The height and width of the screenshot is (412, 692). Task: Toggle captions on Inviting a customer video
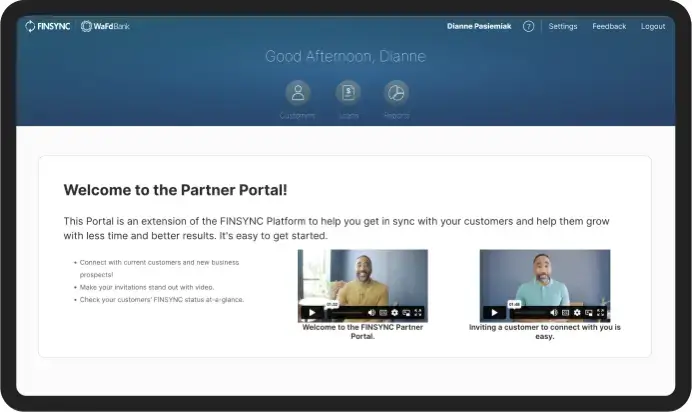(565, 313)
